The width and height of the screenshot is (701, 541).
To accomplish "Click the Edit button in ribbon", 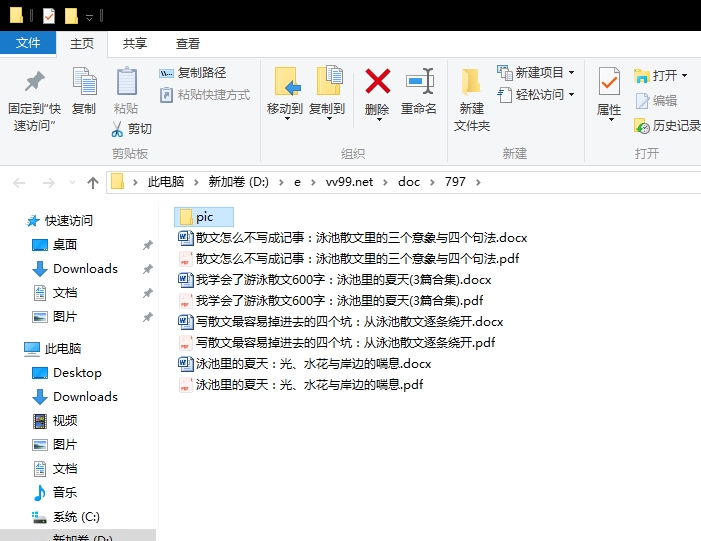I will [x=656, y=101].
